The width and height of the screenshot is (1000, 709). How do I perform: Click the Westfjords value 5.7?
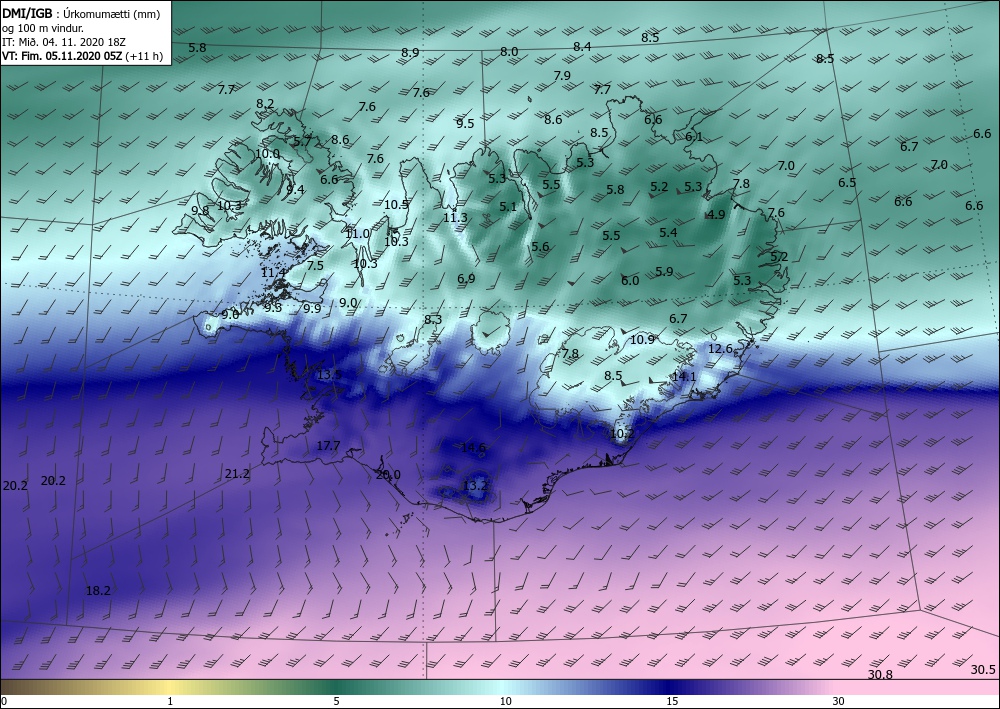302,142
